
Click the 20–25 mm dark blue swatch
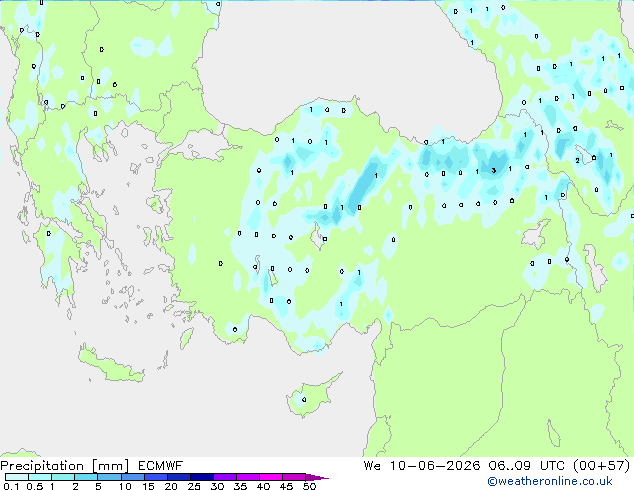178,477
